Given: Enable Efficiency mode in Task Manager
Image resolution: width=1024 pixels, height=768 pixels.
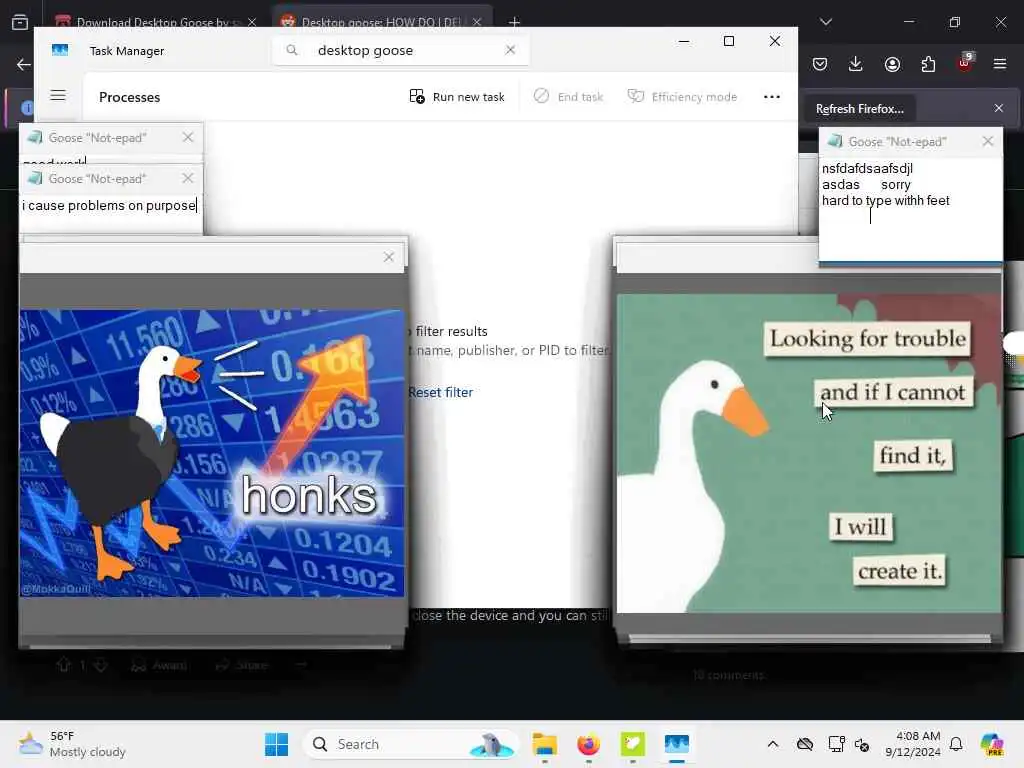Looking at the screenshot, I should point(682,97).
